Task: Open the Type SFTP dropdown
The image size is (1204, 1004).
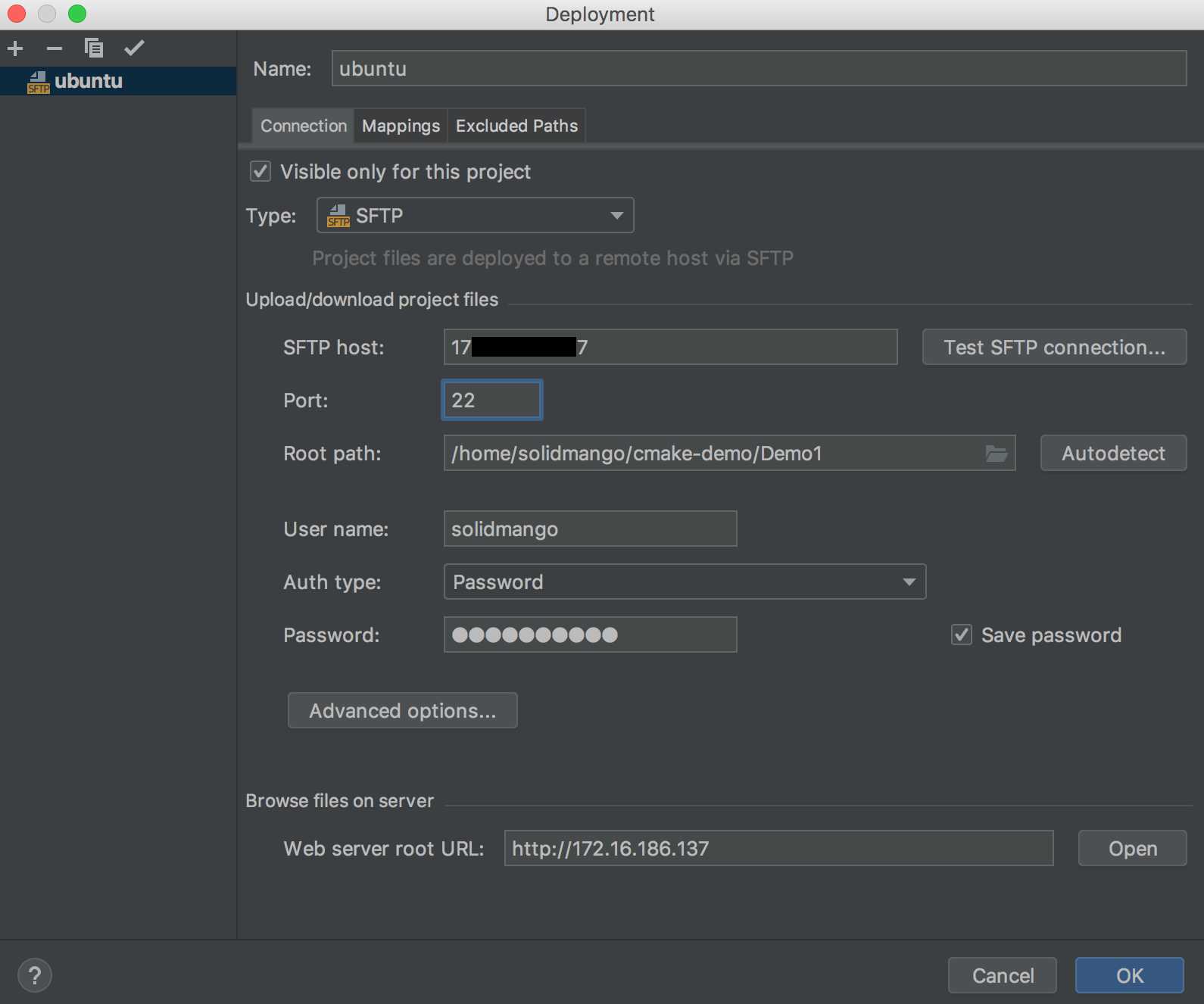Action: tap(475, 216)
